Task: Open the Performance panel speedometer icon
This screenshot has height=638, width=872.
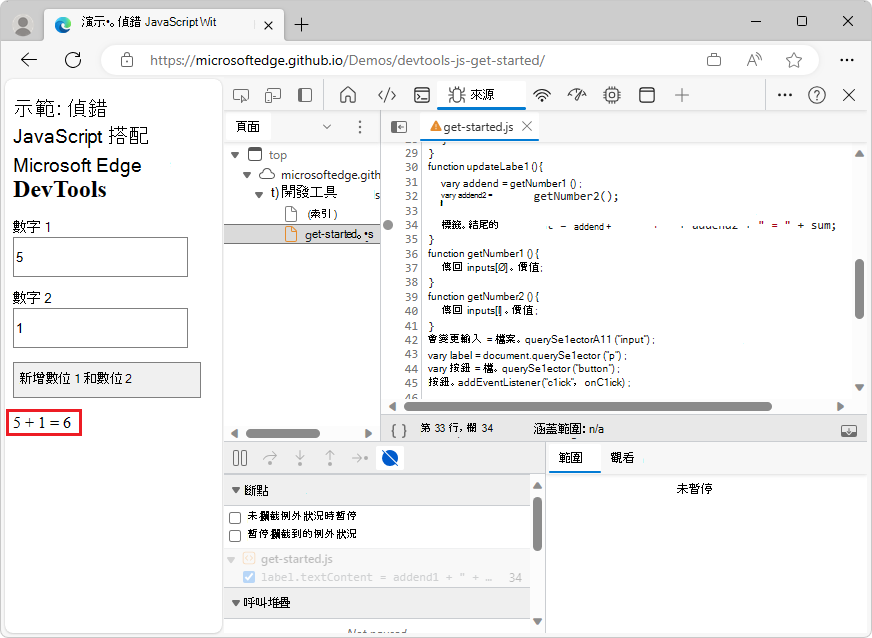Action: (x=576, y=94)
